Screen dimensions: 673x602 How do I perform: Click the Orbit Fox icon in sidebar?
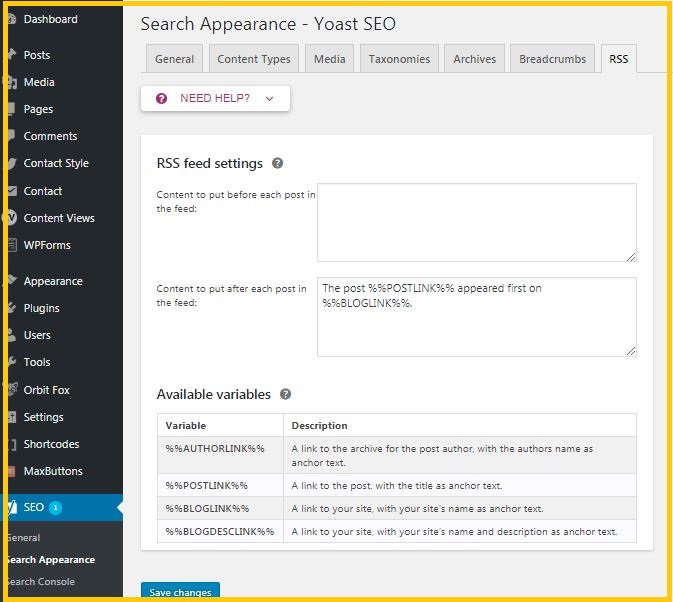12,390
